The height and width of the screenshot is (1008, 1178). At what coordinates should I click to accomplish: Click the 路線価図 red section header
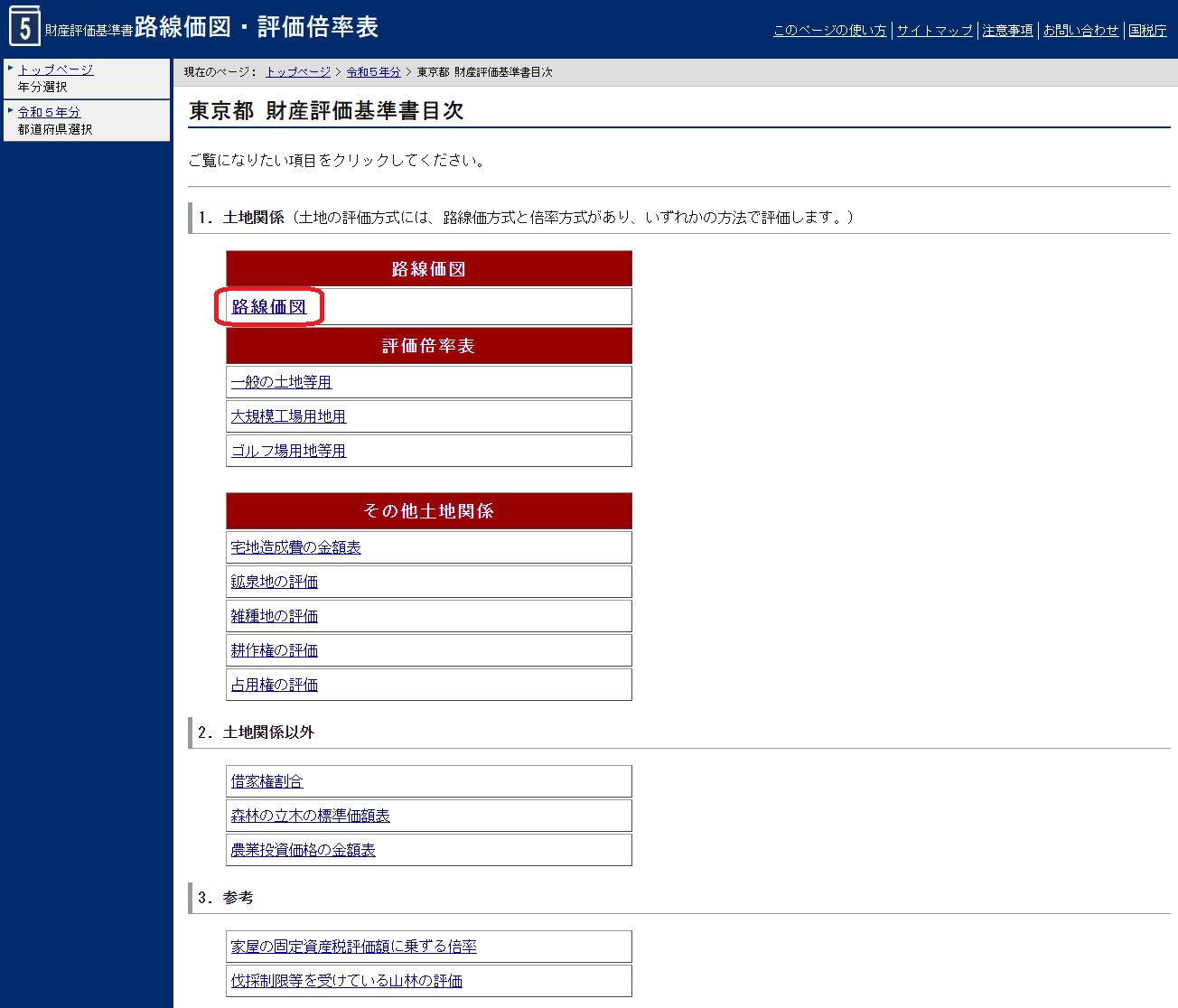click(x=429, y=269)
